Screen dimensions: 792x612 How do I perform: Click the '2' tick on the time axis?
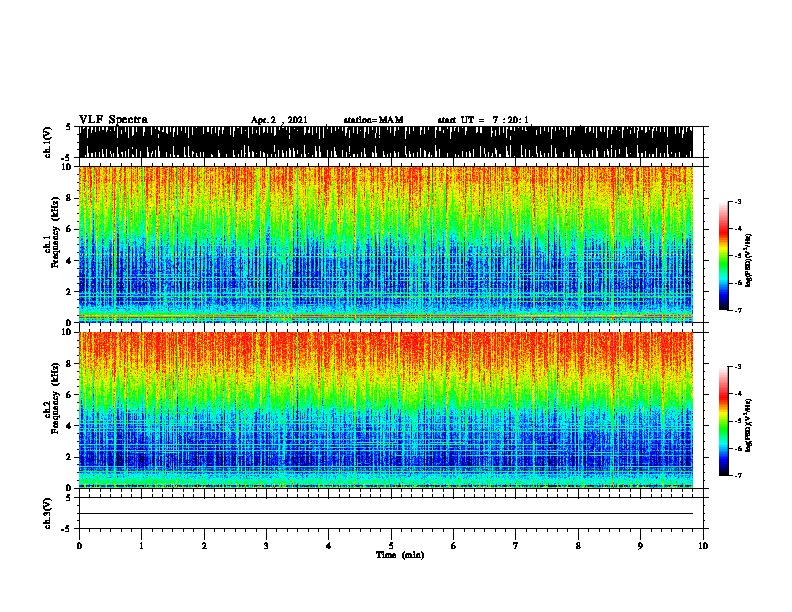(204, 546)
